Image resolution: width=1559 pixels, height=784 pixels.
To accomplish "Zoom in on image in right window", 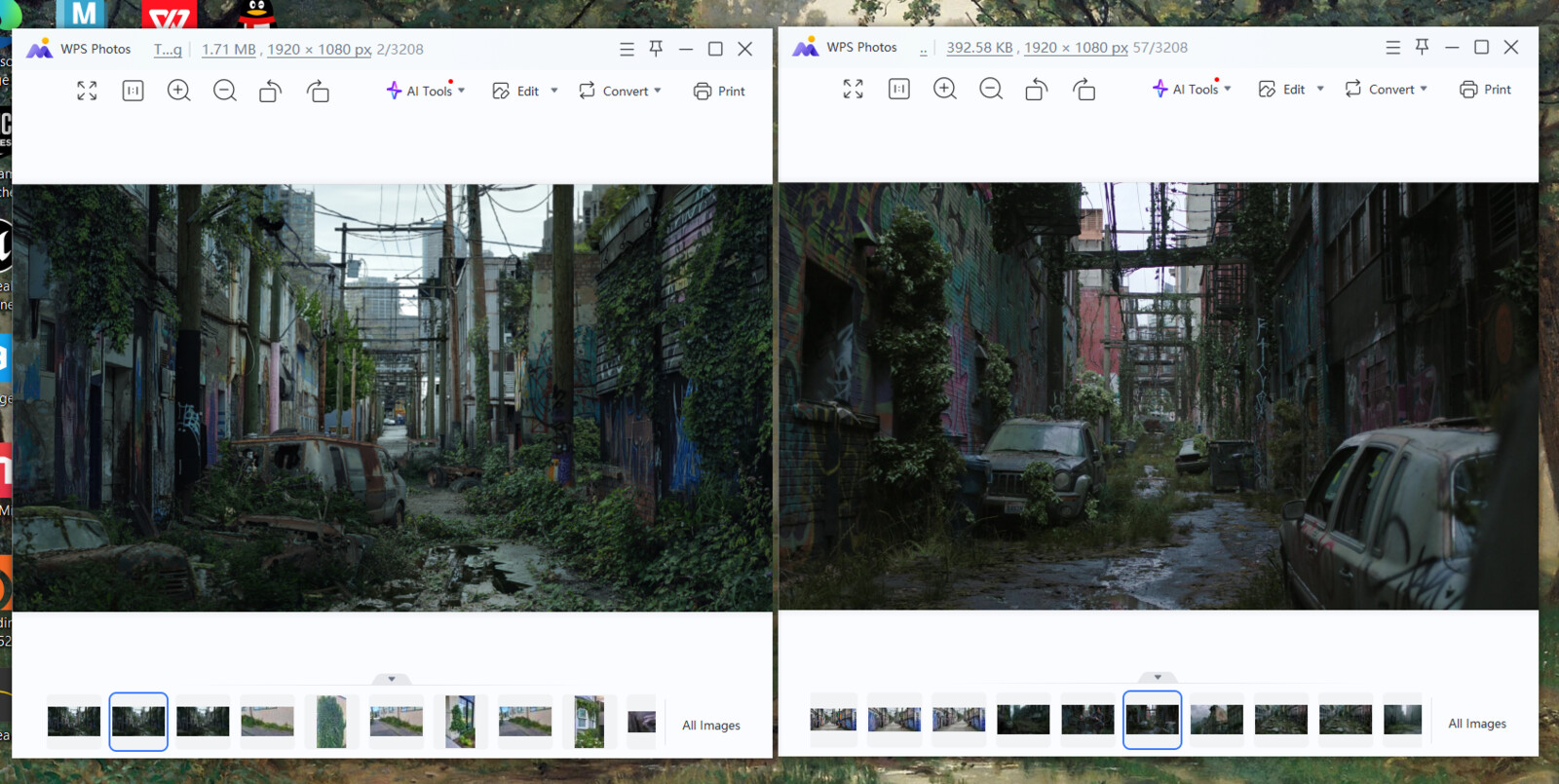I will click(x=944, y=89).
